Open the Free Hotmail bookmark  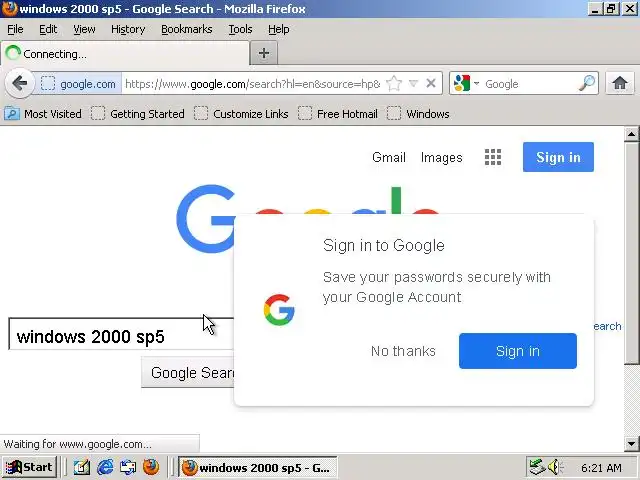[338, 114]
